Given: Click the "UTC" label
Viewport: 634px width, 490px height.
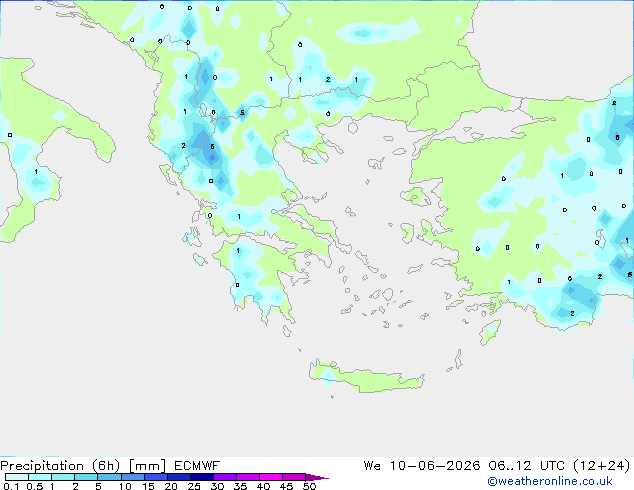Looking at the screenshot, I should (553, 466).
